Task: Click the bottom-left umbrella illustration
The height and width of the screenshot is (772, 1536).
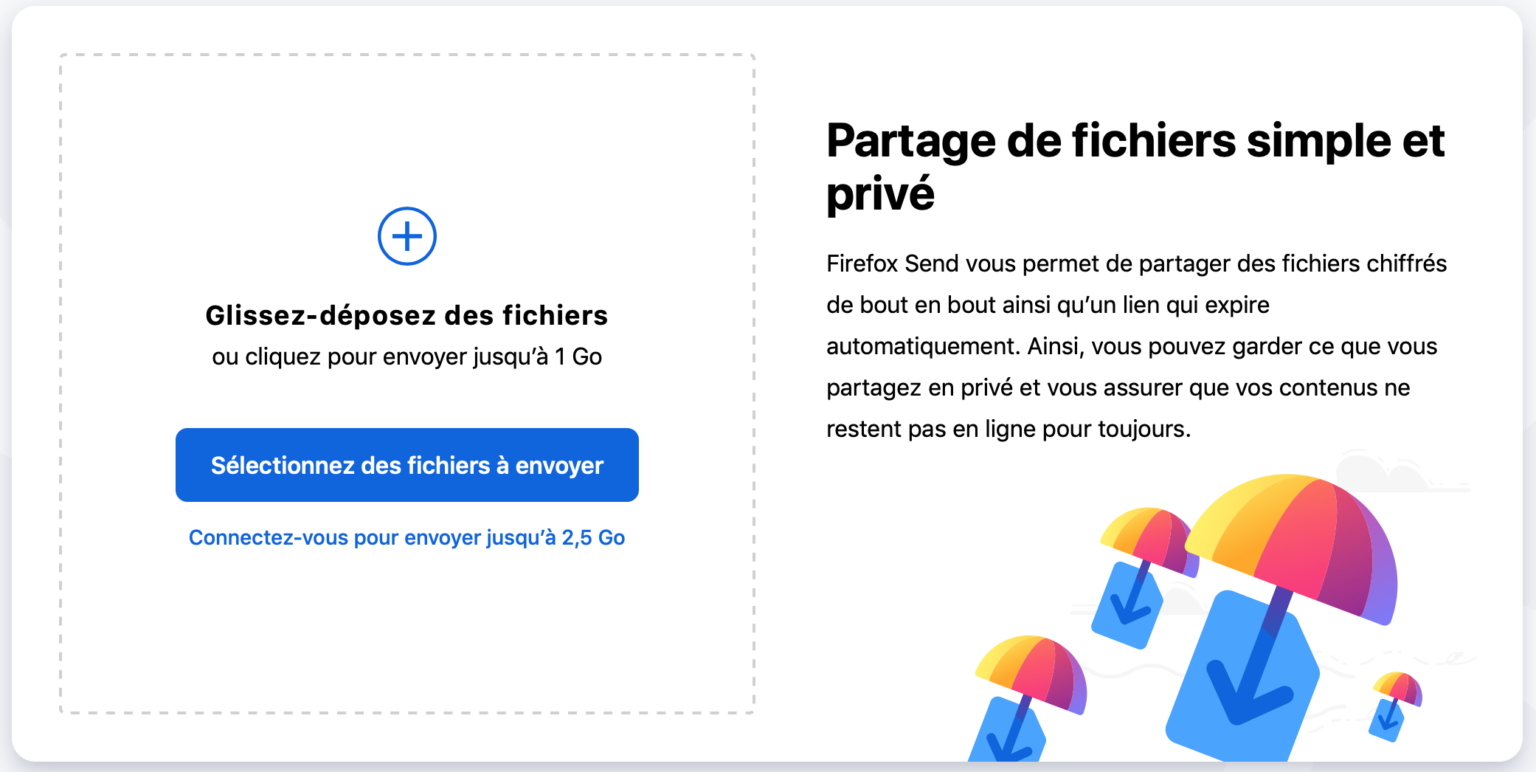Action: 1031,670
